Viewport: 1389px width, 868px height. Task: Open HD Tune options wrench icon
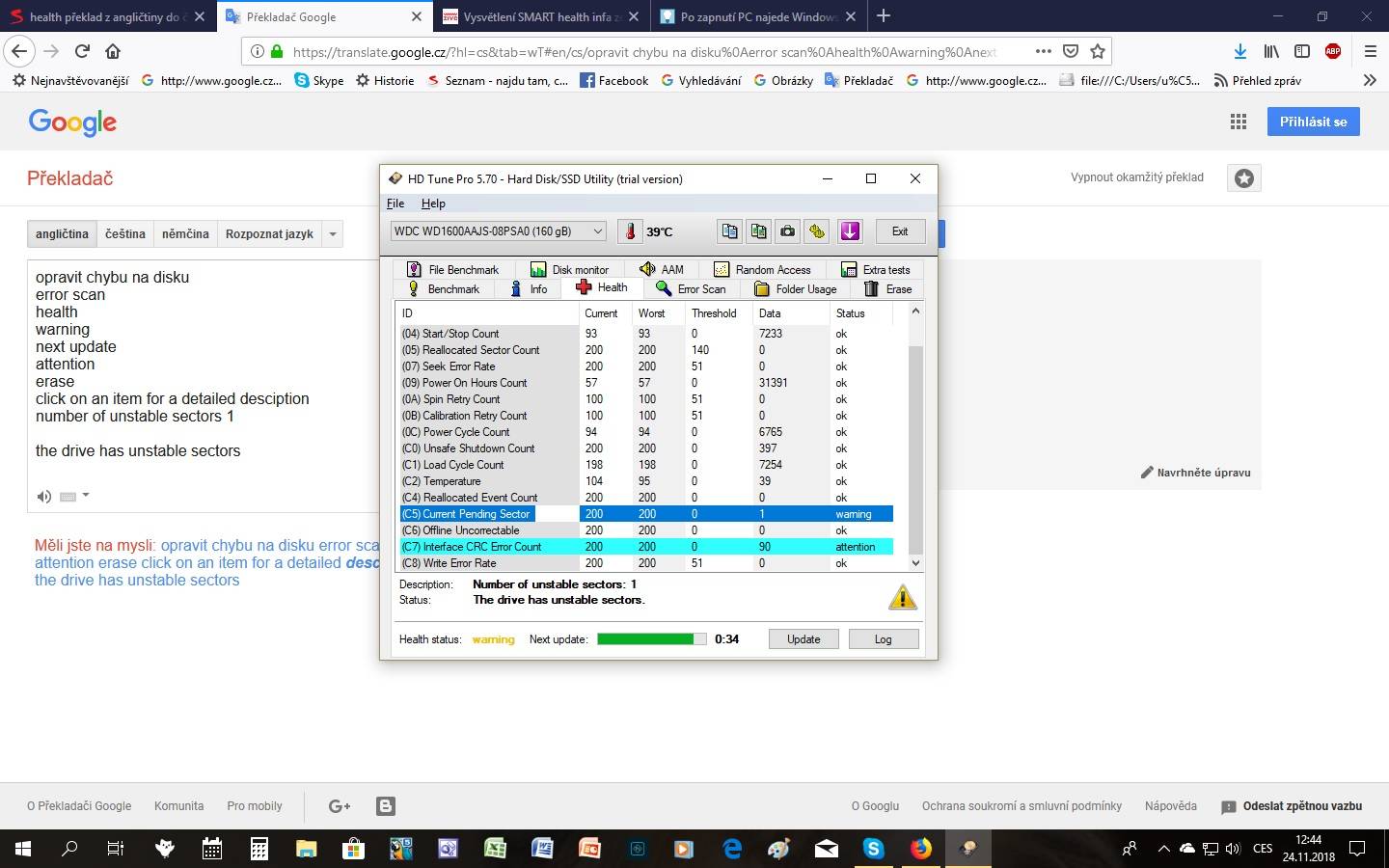(x=817, y=231)
